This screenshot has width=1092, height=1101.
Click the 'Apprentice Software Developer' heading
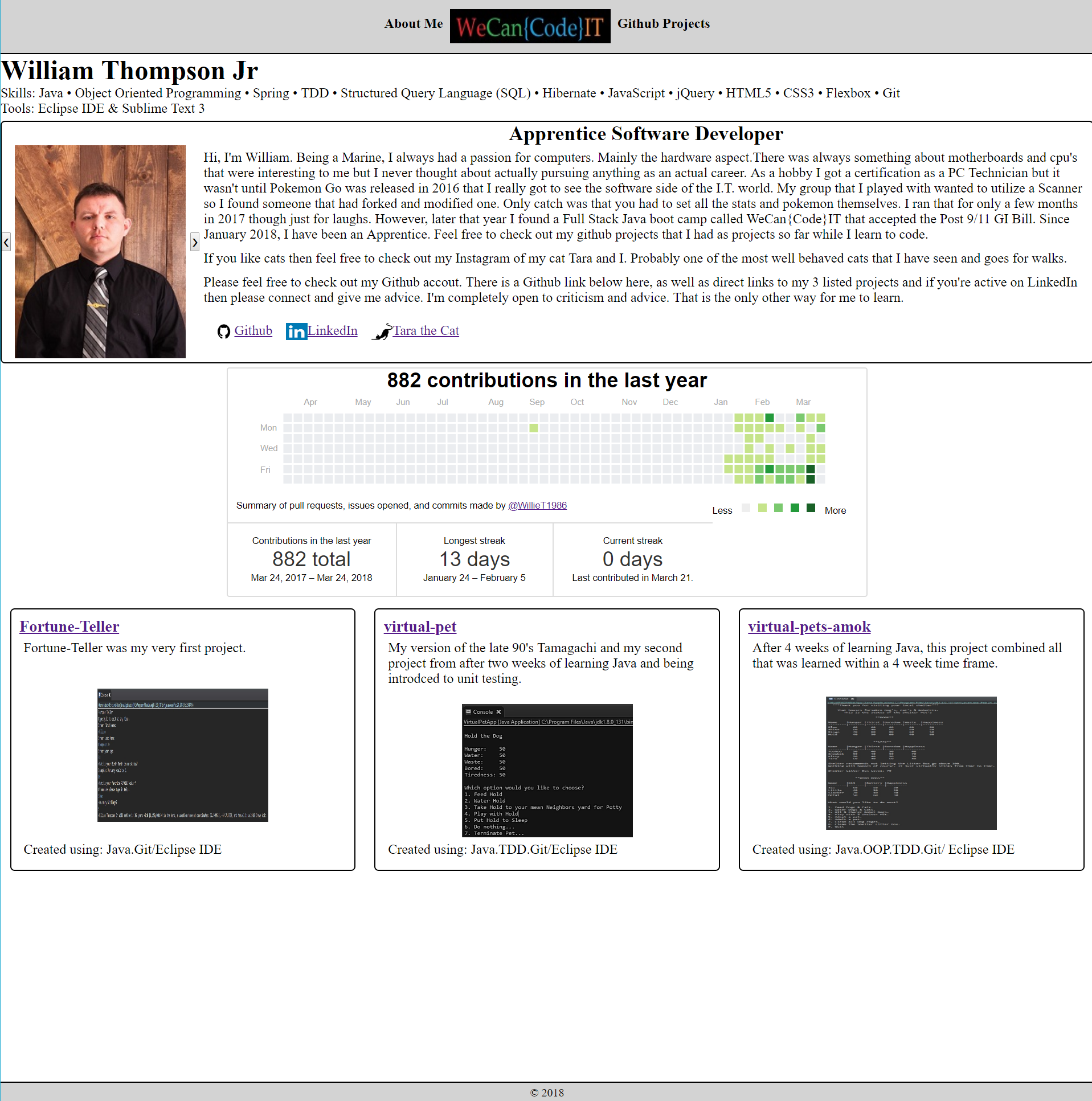(646, 133)
